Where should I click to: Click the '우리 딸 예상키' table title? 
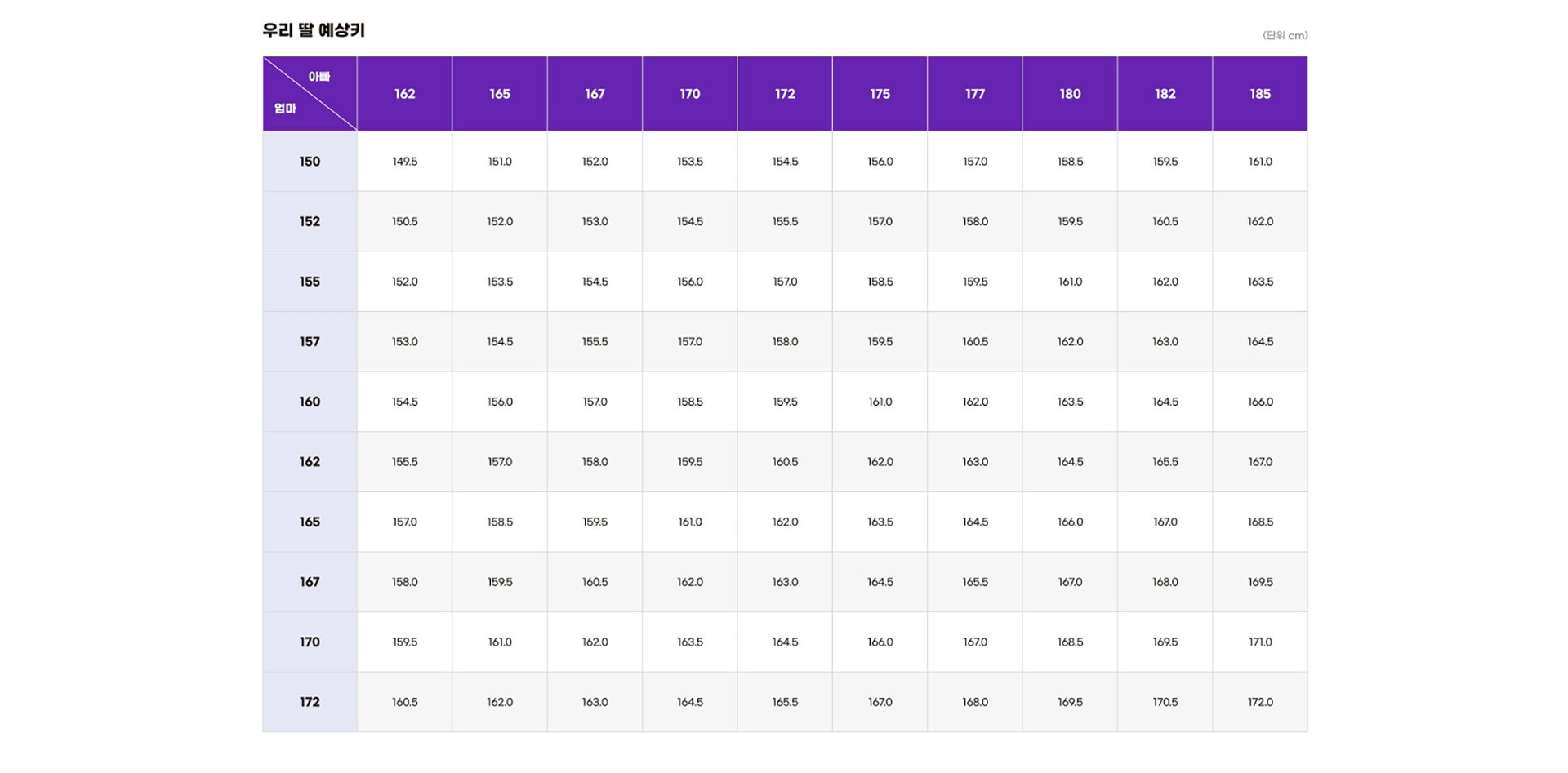(314, 31)
